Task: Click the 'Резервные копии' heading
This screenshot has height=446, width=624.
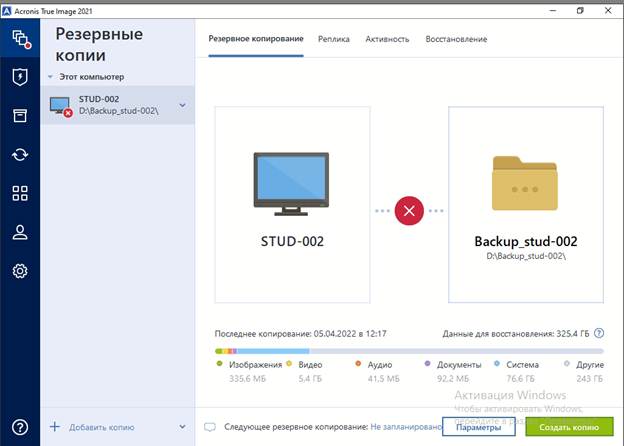Action: [x=99, y=44]
